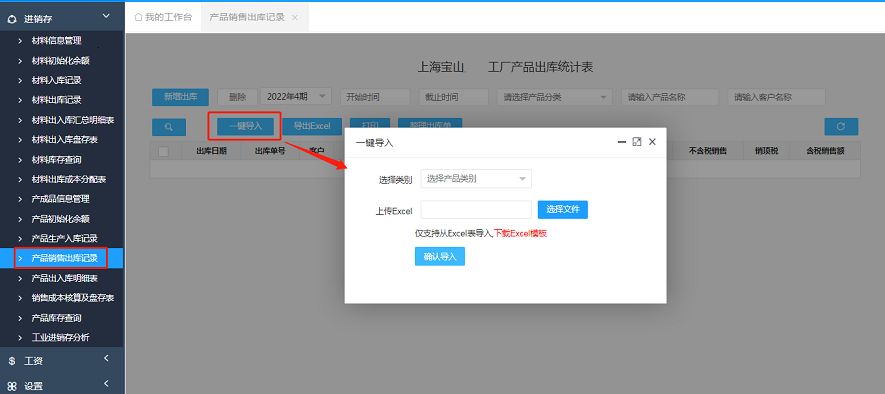The height and width of the screenshot is (394, 885).
Task: Switch to 我的工作台 tab
Action: [163, 17]
